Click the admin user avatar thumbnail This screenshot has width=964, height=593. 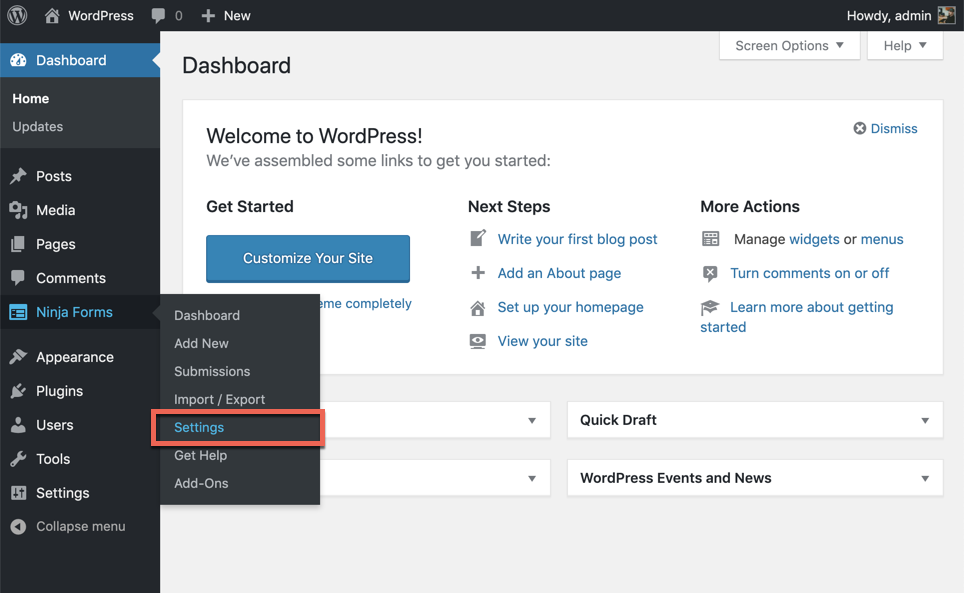click(946, 15)
